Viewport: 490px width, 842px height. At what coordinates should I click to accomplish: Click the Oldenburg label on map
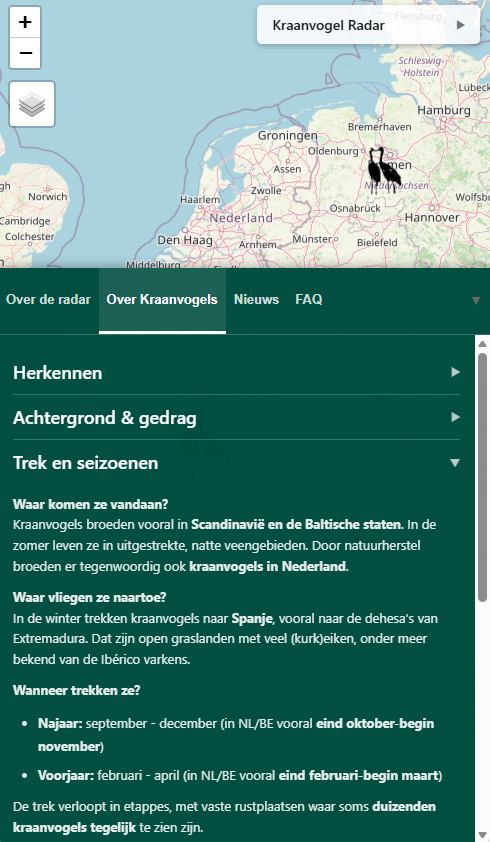[333, 151]
